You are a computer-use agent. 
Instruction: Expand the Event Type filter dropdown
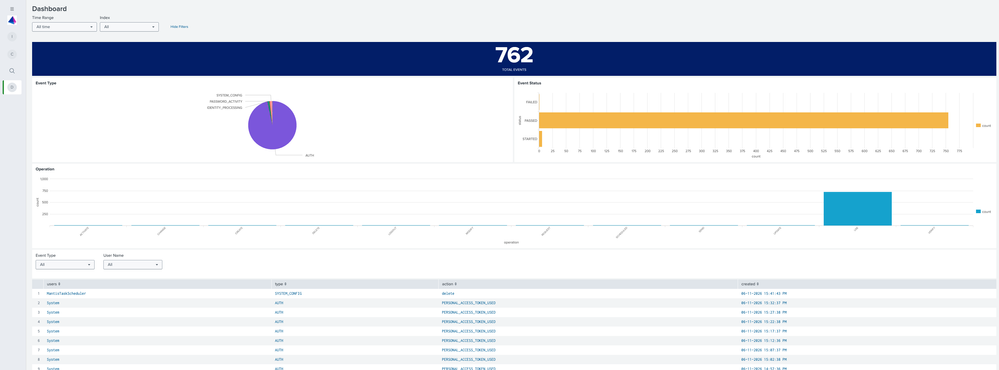(65, 264)
